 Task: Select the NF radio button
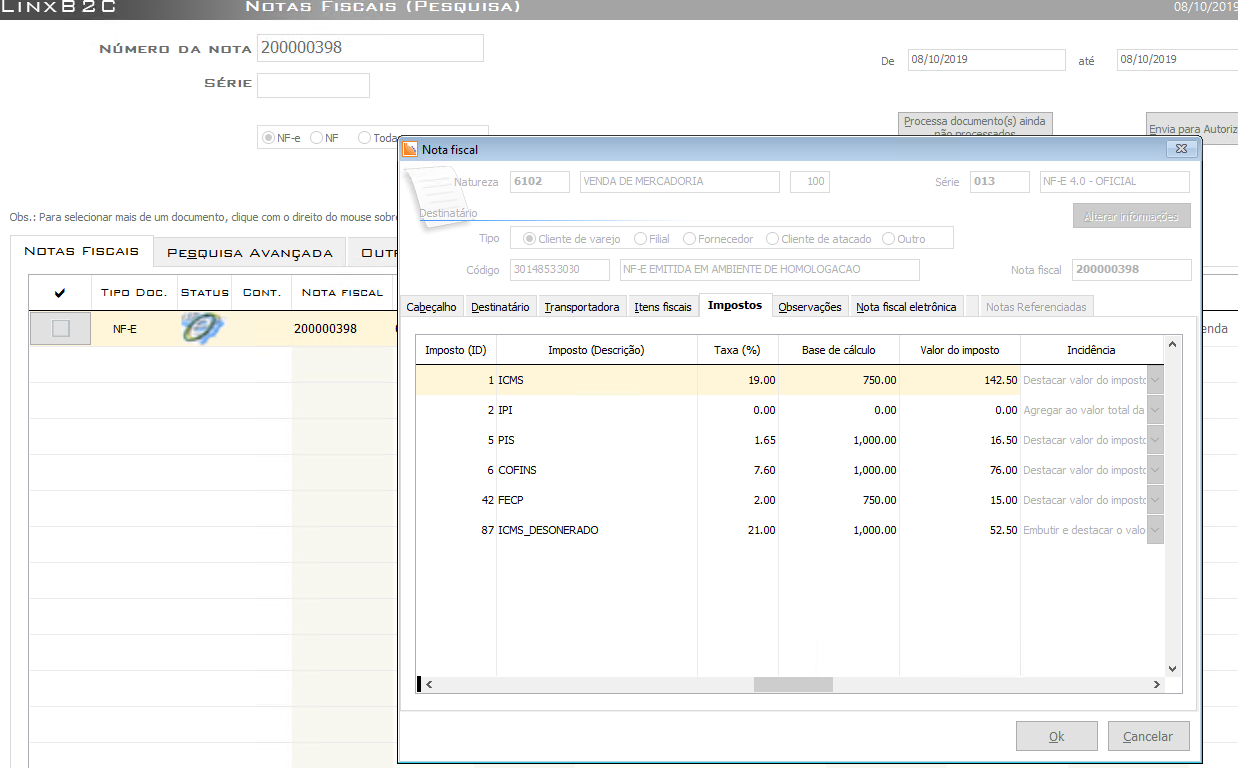pyautogui.click(x=317, y=138)
